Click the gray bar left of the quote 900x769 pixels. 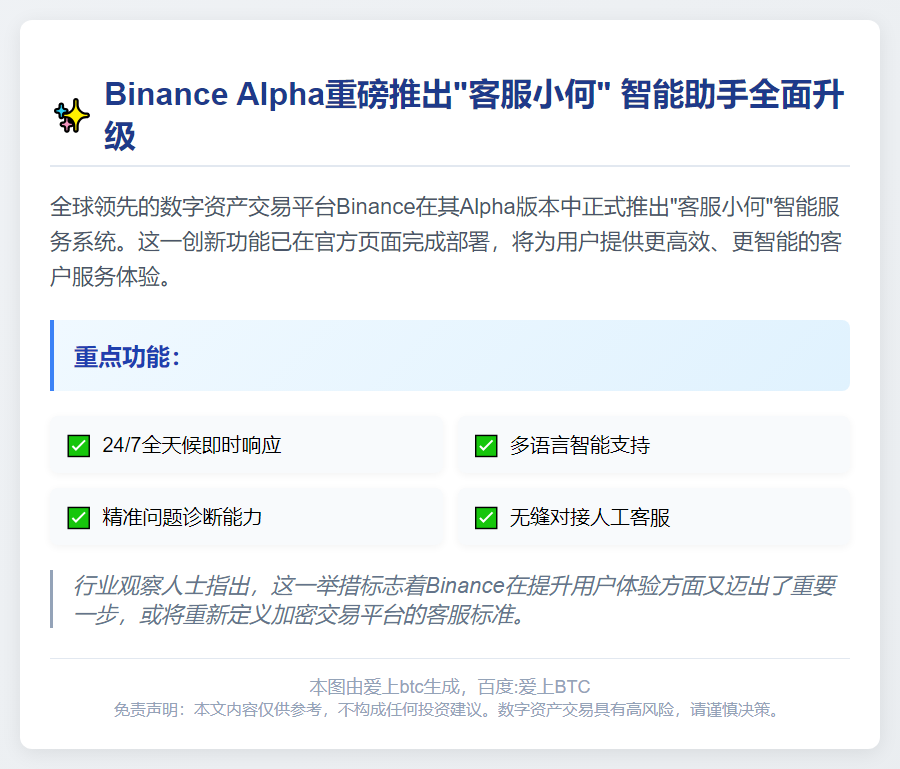coord(51,599)
